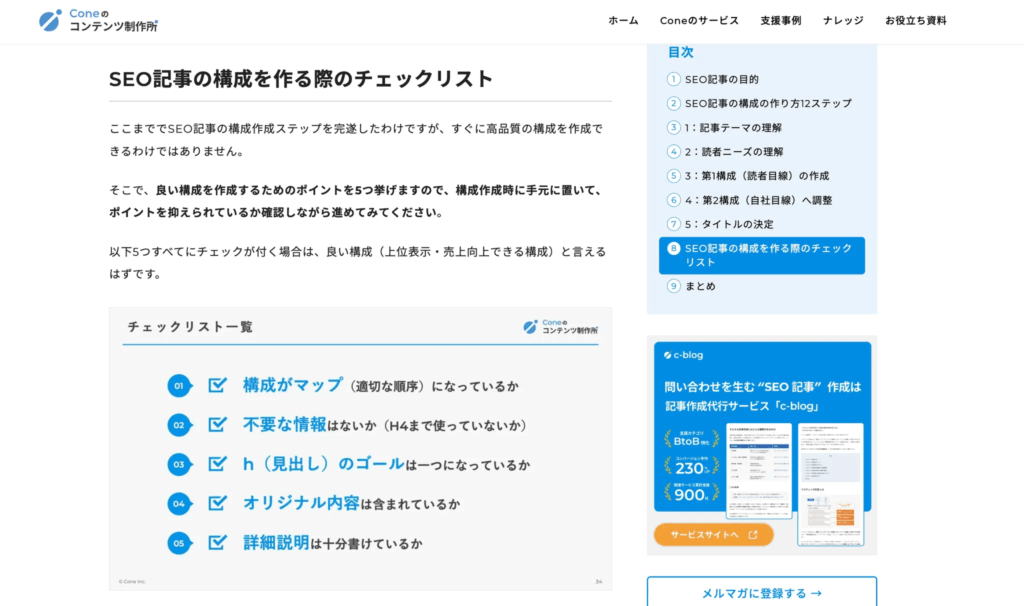The image size is (1024, 606).
Task: Click checkmark beside 構成がマップ item
Action: coord(217,385)
